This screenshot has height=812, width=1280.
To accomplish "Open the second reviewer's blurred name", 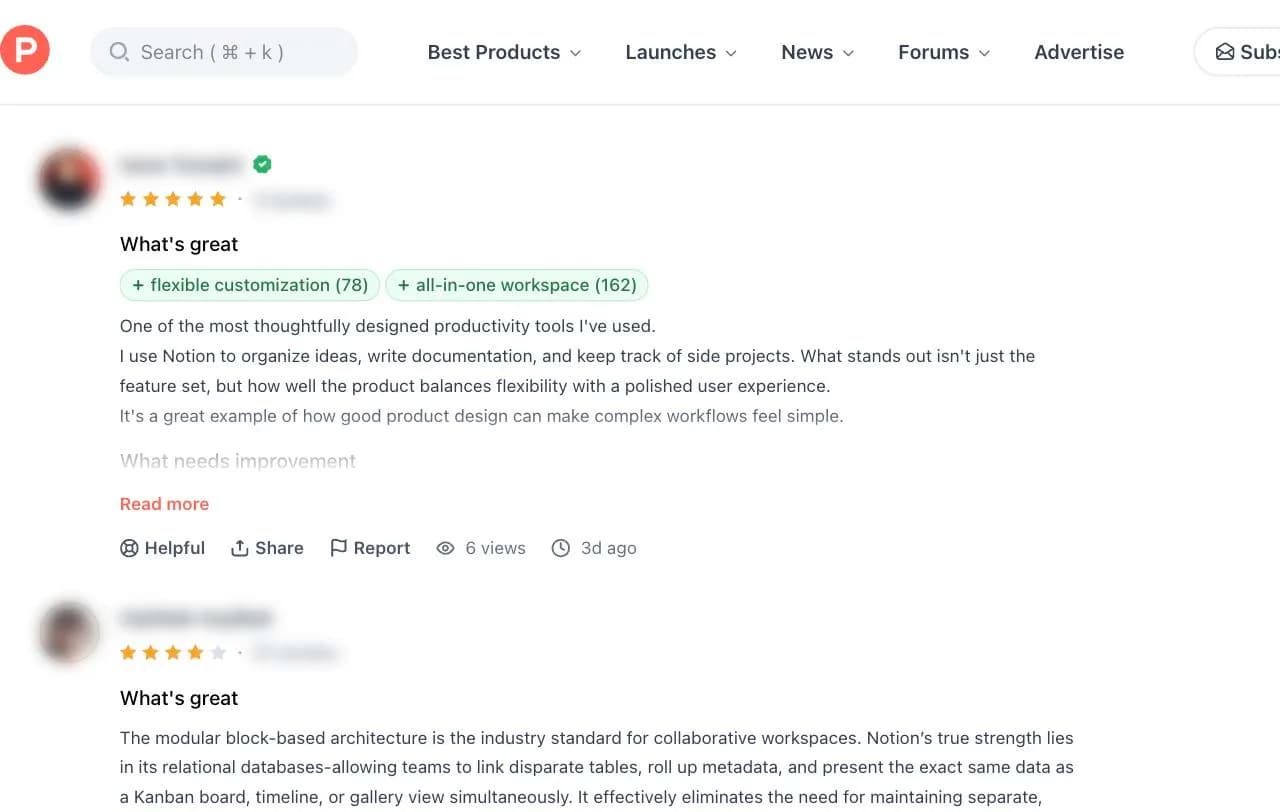I will (x=196, y=618).
